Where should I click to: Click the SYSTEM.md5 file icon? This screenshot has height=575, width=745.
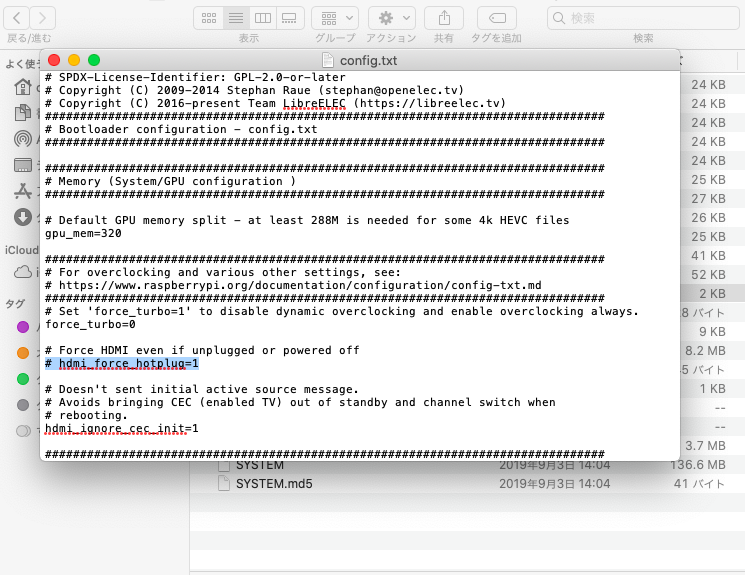tap(224, 484)
